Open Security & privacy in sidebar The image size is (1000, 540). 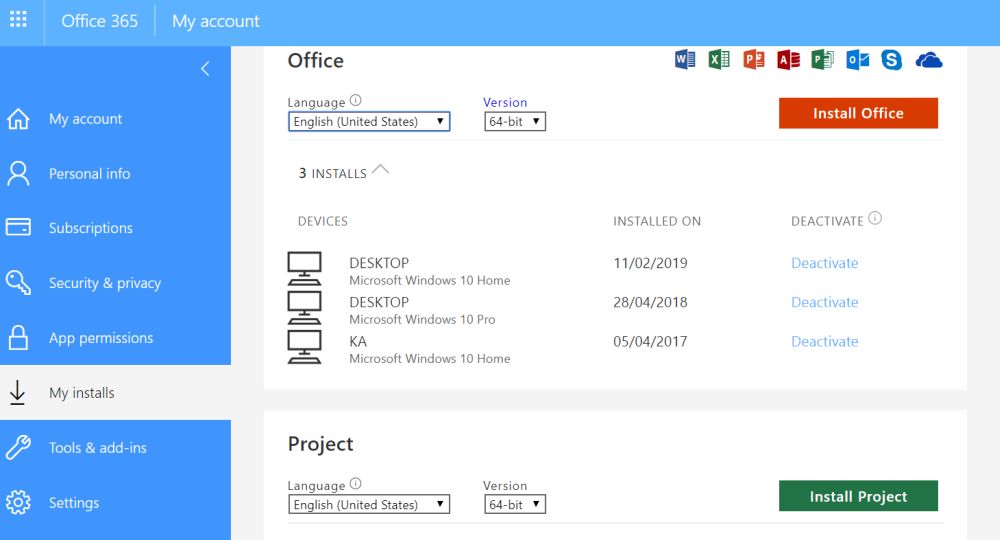(104, 283)
